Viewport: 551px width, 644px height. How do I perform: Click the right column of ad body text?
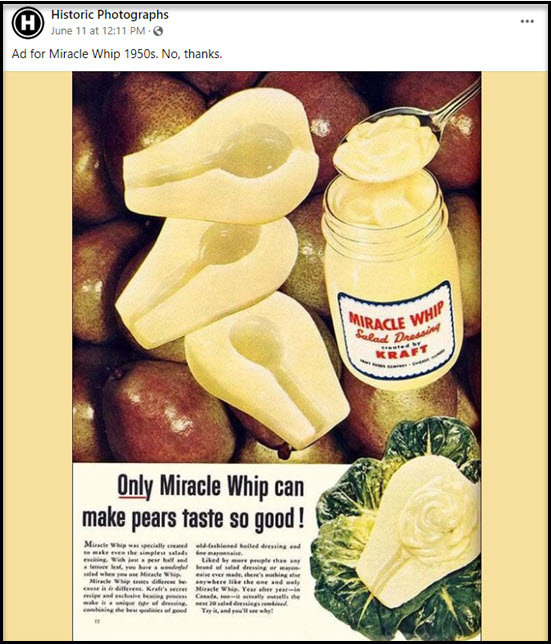(x=248, y=578)
